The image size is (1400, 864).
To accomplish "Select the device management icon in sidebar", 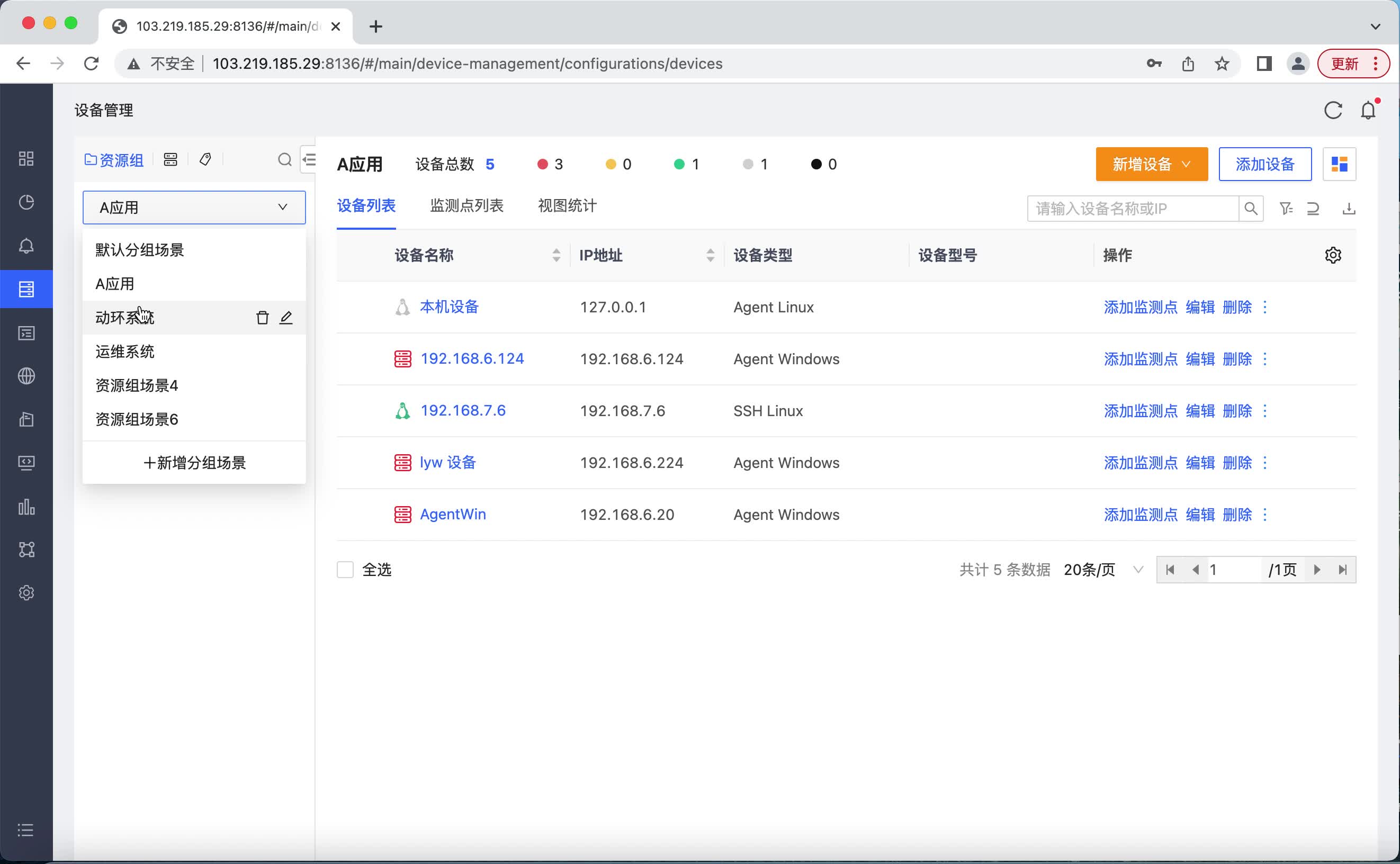I will coord(26,289).
